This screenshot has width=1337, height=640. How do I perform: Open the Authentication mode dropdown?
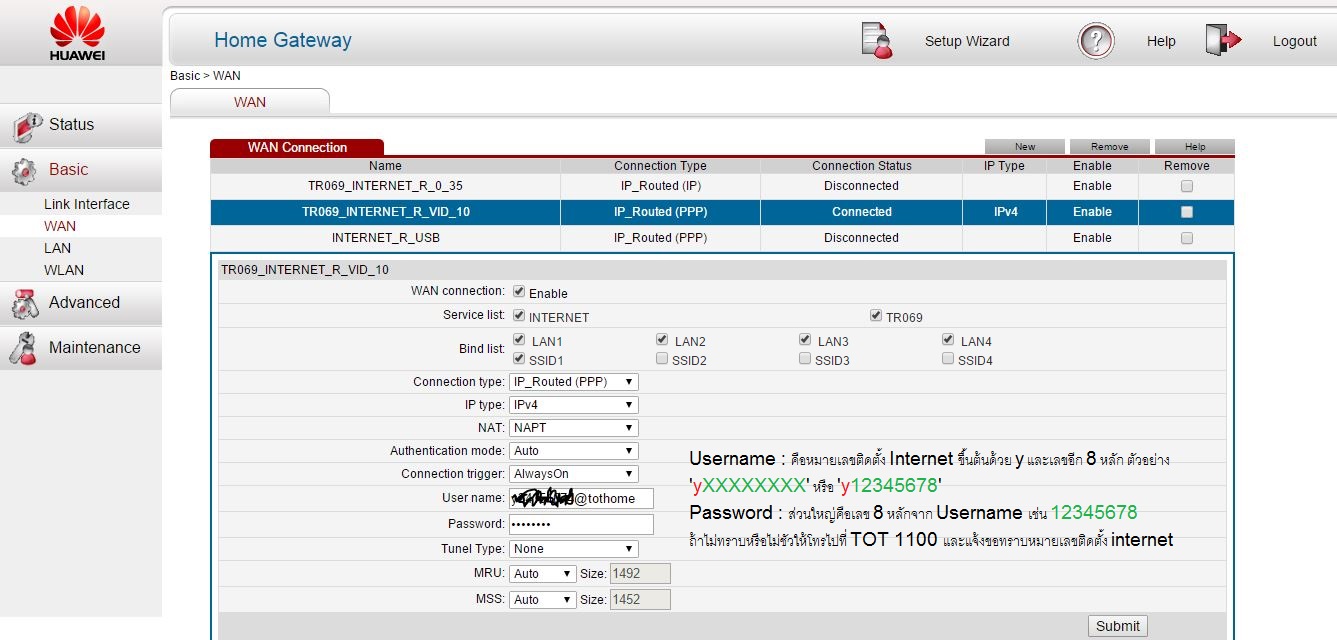point(573,451)
